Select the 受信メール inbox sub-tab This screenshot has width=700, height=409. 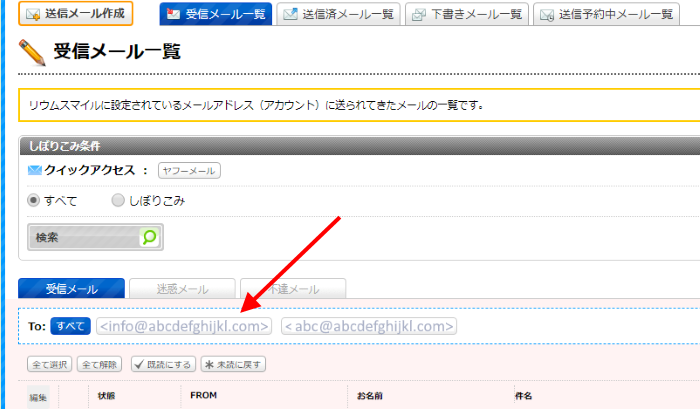(71, 288)
